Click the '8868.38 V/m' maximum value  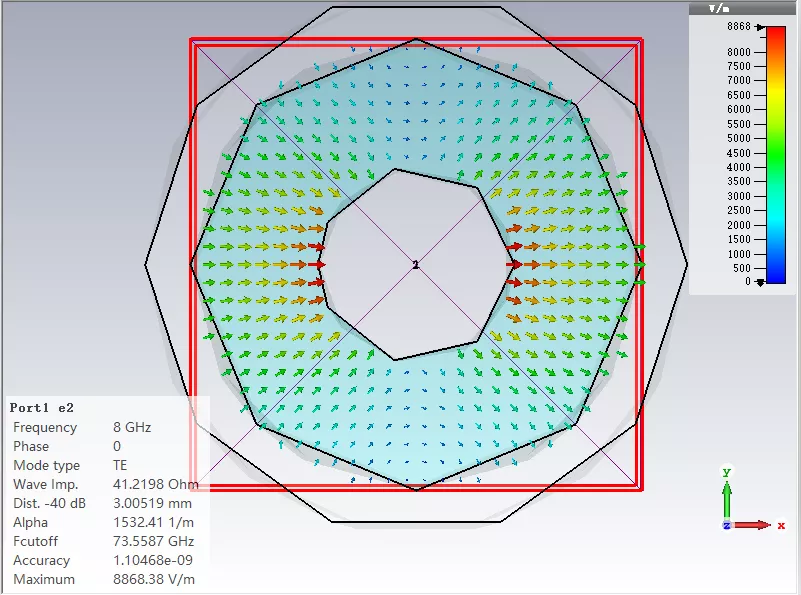tap(154, 579)
